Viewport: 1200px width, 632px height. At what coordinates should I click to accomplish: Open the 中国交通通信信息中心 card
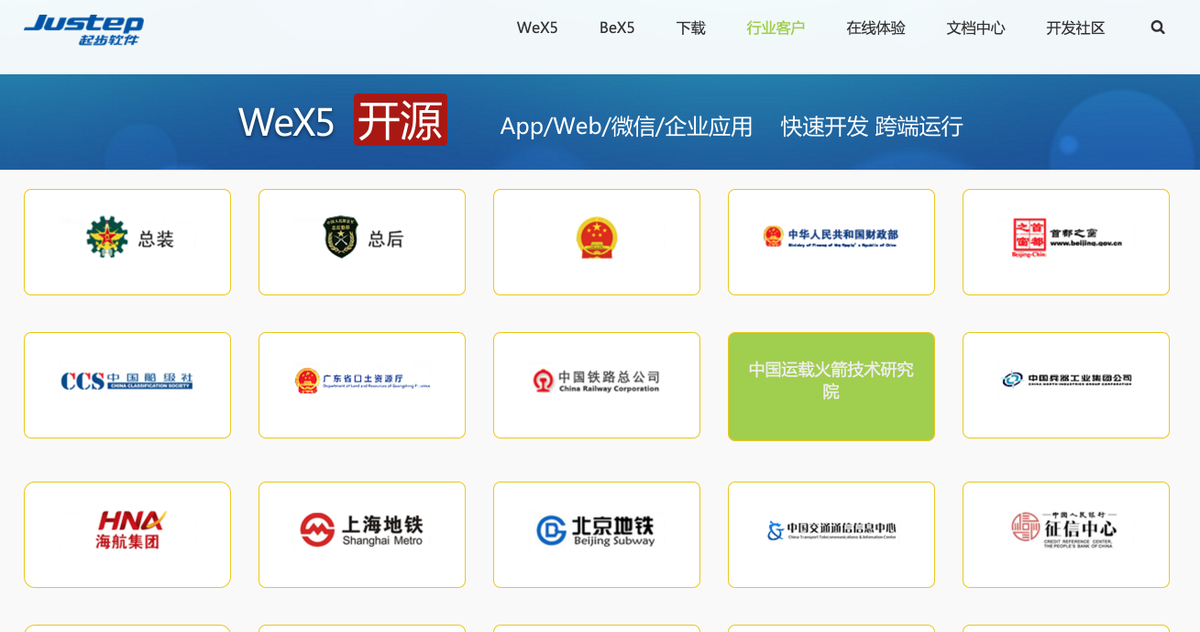click(831, 535)
